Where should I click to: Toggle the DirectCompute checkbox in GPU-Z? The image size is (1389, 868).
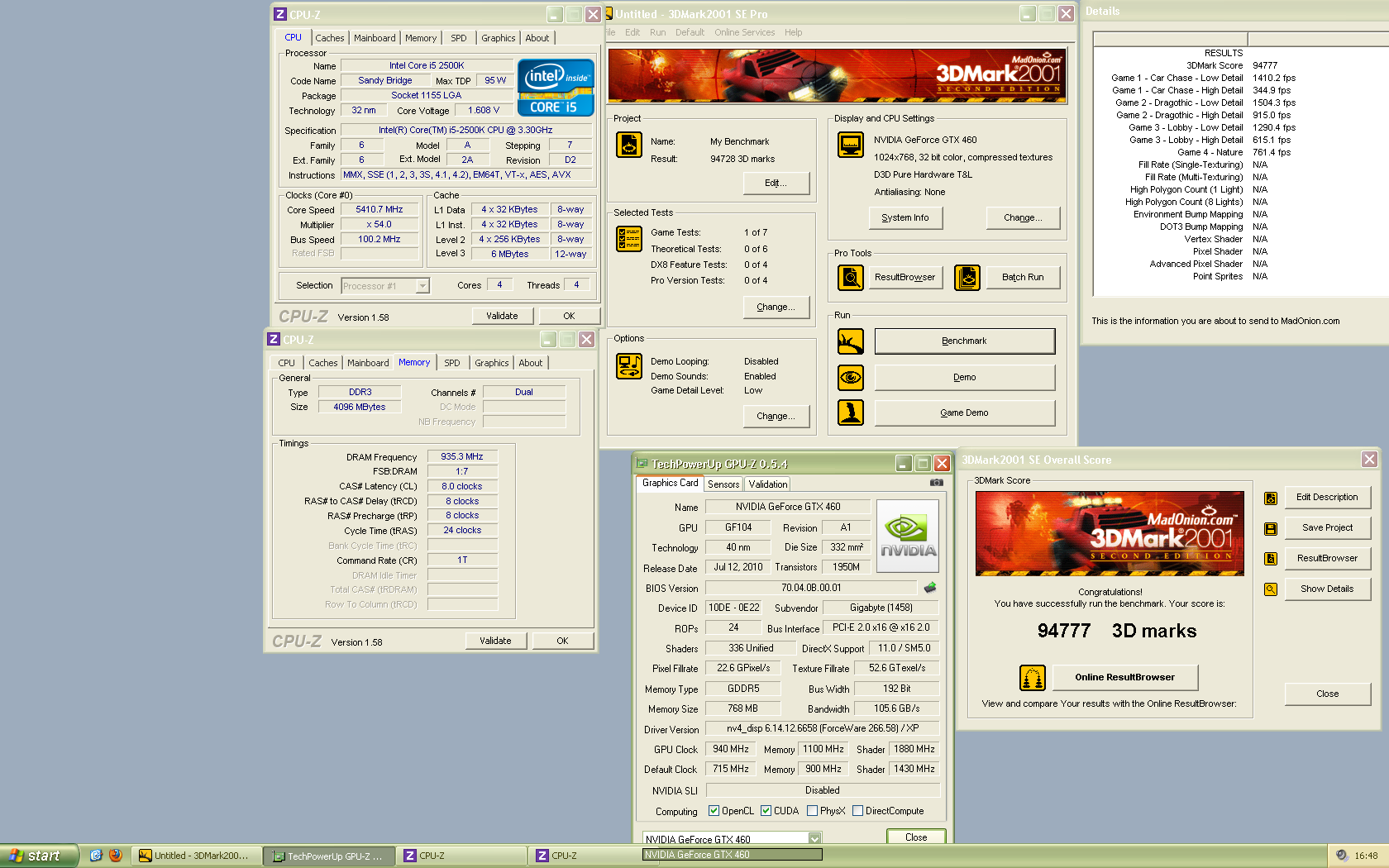pyautogui.click(x=857, y=811)
